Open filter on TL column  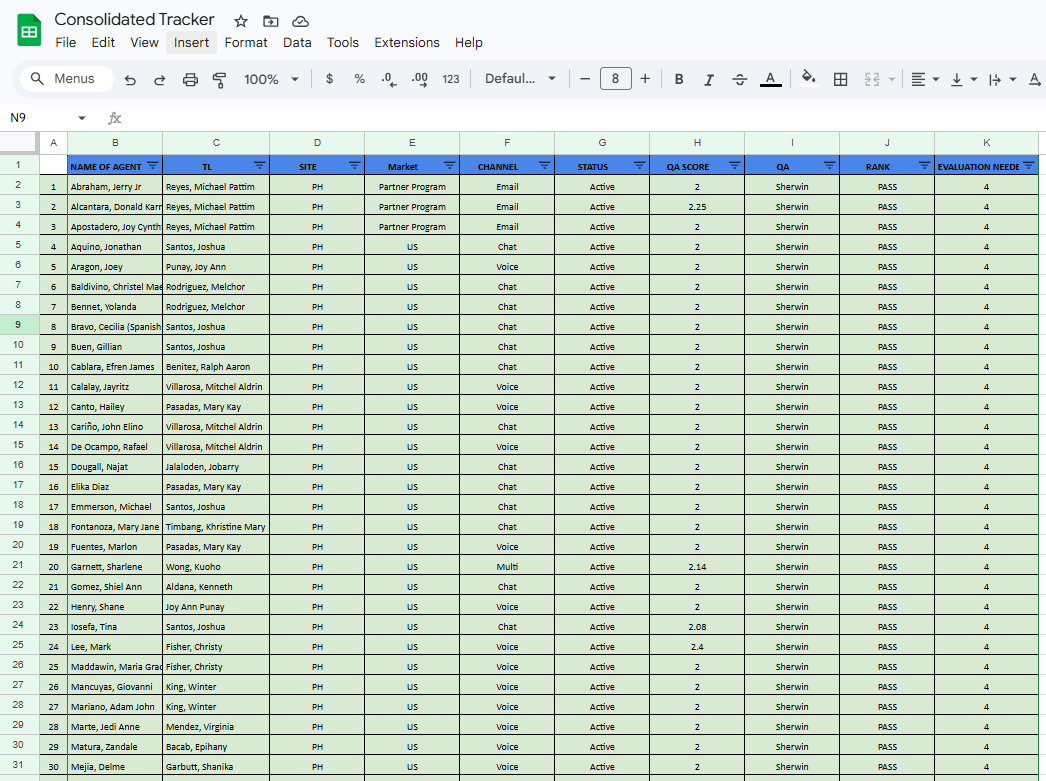(259, 165)
